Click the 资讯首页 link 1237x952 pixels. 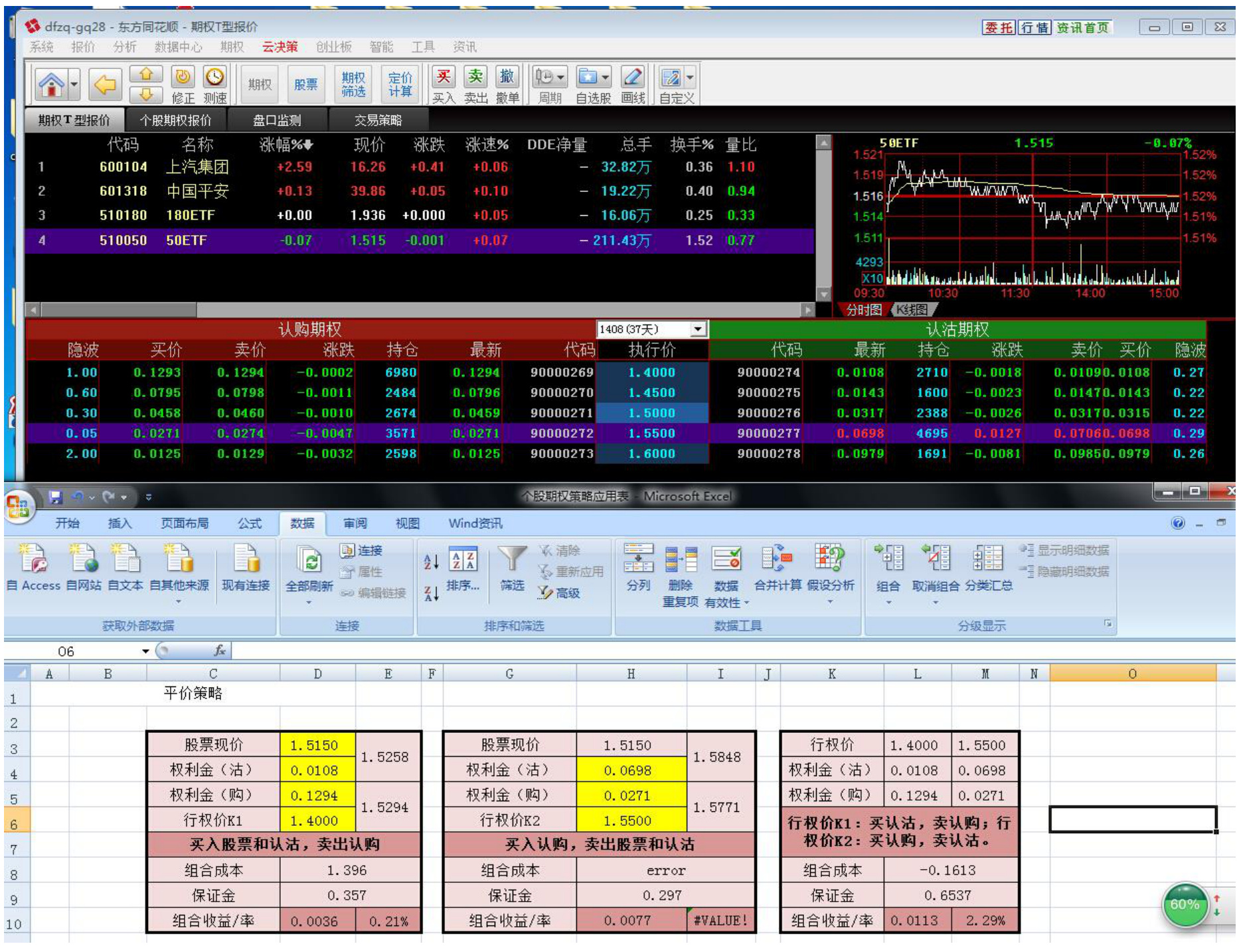[x=1082, y=27]
